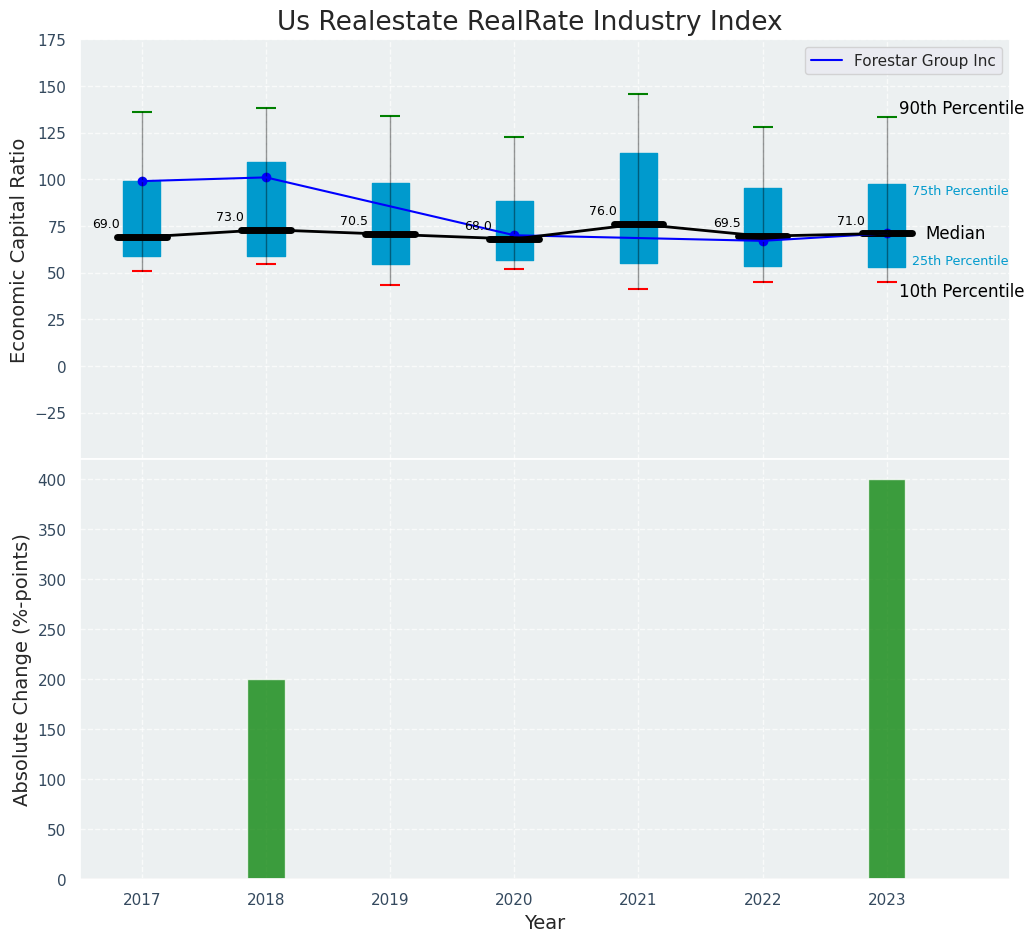Screen dimensions: 1034x942
Task: Click the Median annotation text
Action: [955, 234]
